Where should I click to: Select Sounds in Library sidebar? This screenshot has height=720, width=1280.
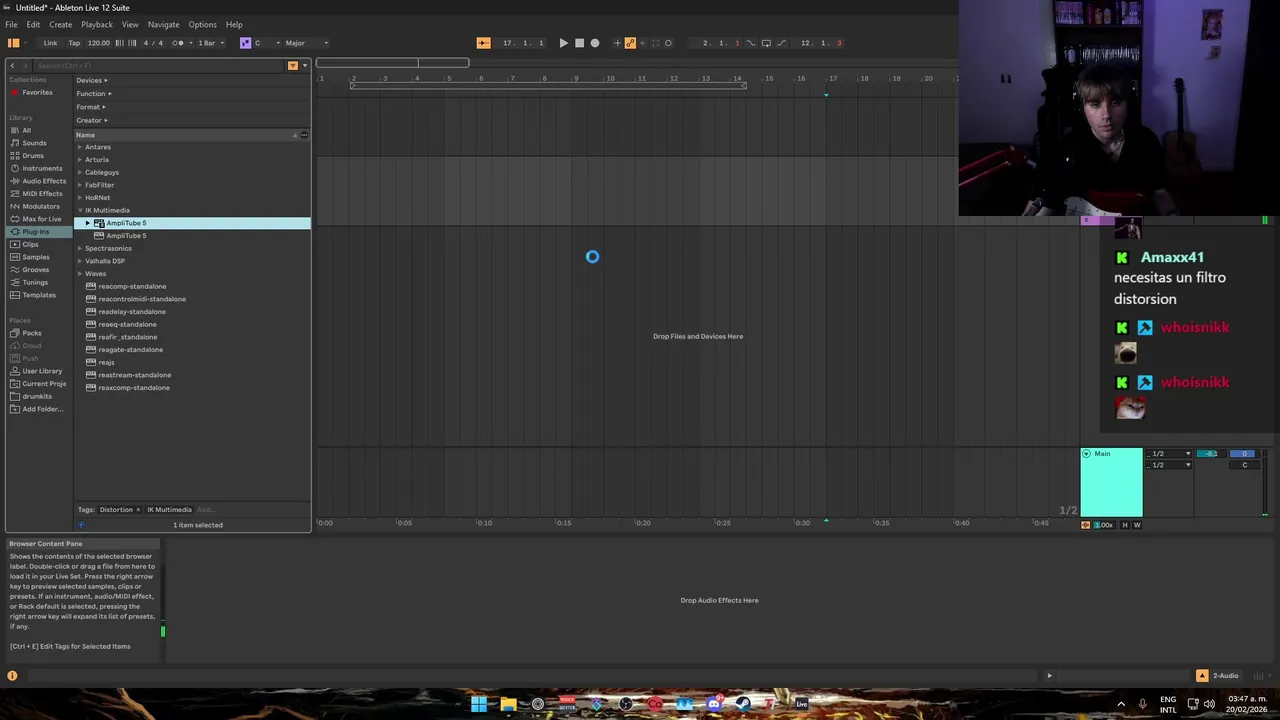click(34, 143)
